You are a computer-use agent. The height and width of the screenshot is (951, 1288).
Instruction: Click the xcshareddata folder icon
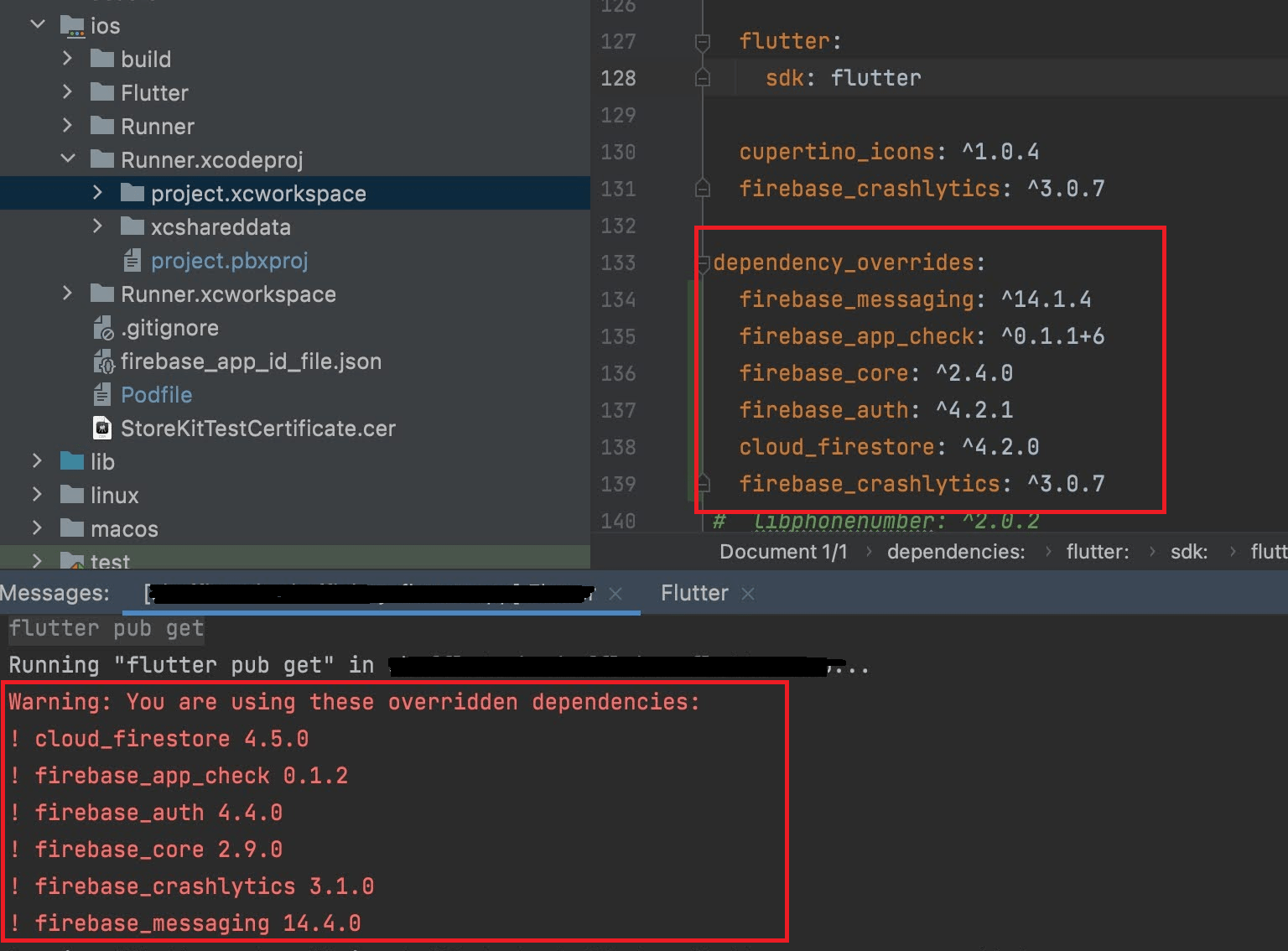tap(132, 226)
